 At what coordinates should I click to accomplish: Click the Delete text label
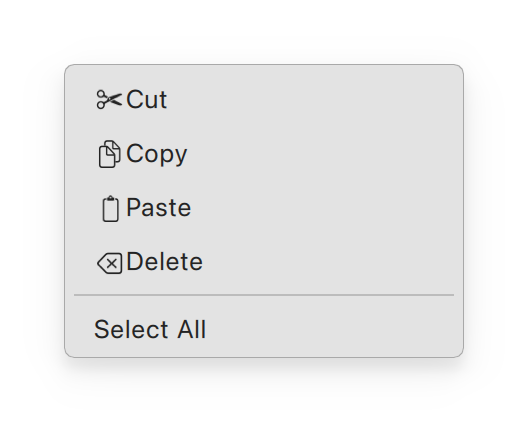pyautogui.click(x=165, y=262)
